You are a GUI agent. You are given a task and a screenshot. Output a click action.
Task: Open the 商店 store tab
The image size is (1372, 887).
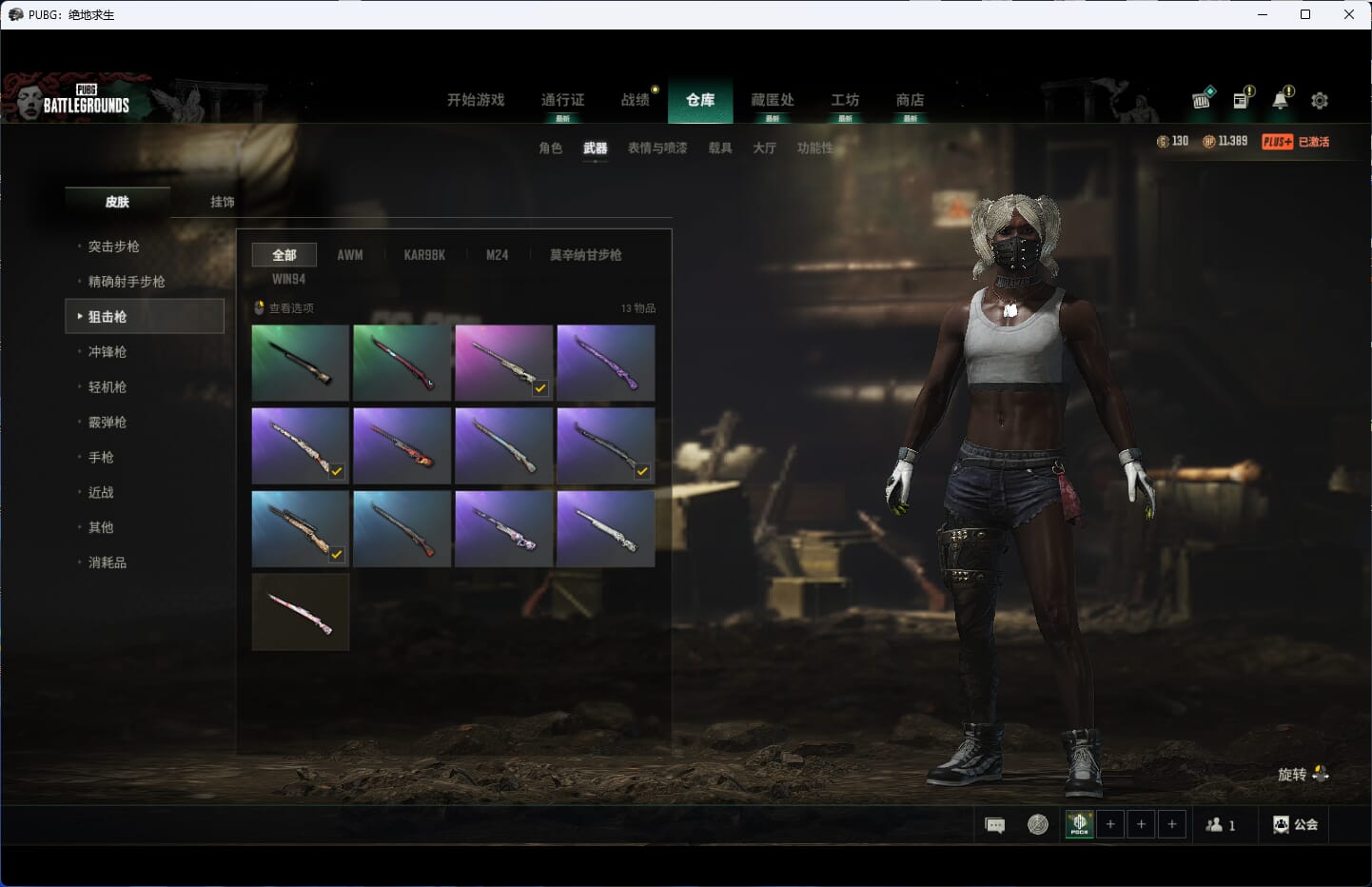coord(911,100)
